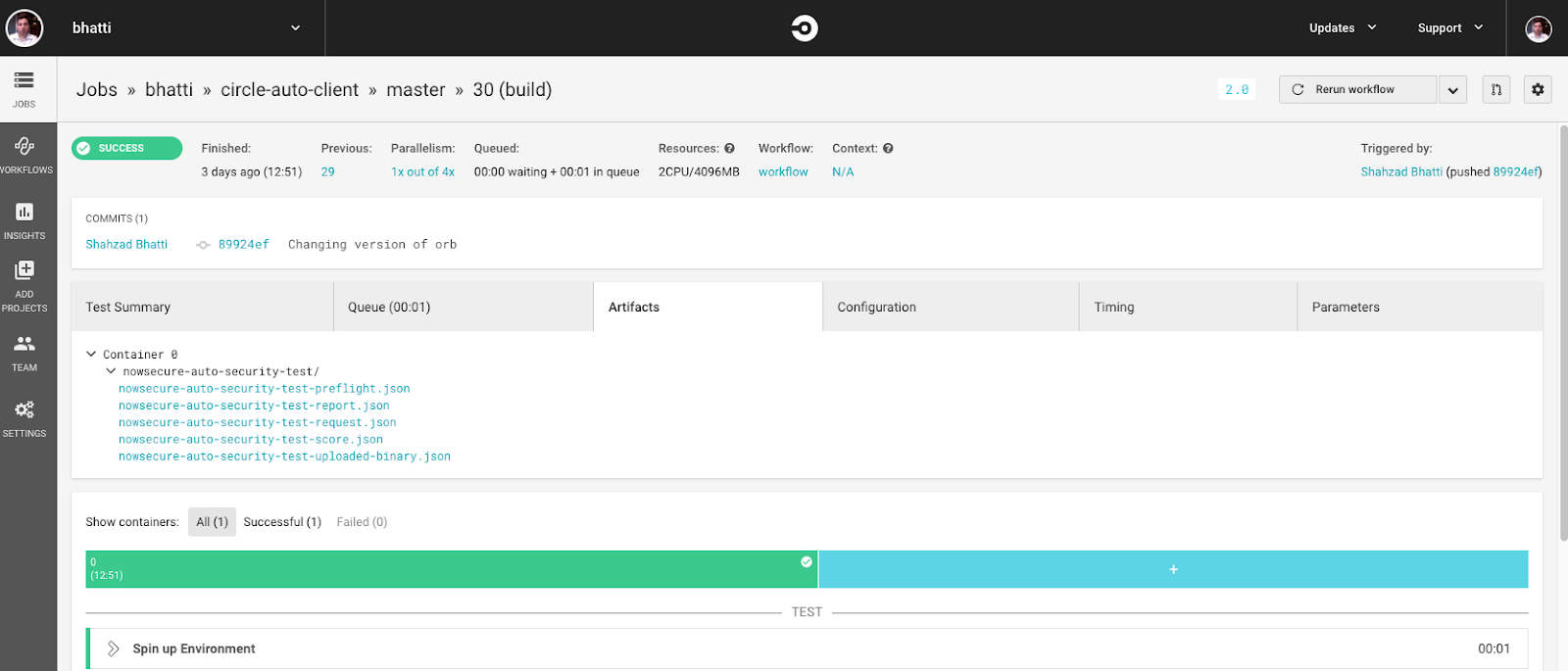This screenshot has height=671, width=1568.
Task: Click the Add Projects icon
Action: [x=24, y=271]
